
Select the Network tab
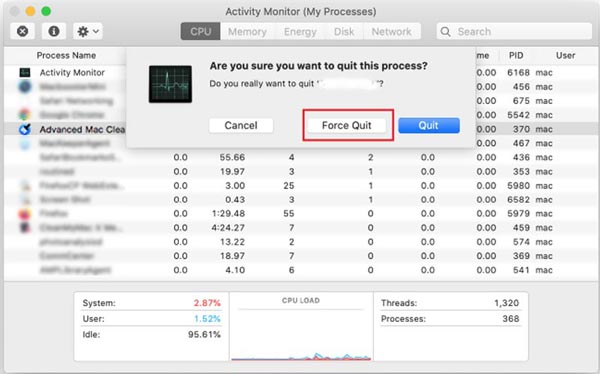391,31
